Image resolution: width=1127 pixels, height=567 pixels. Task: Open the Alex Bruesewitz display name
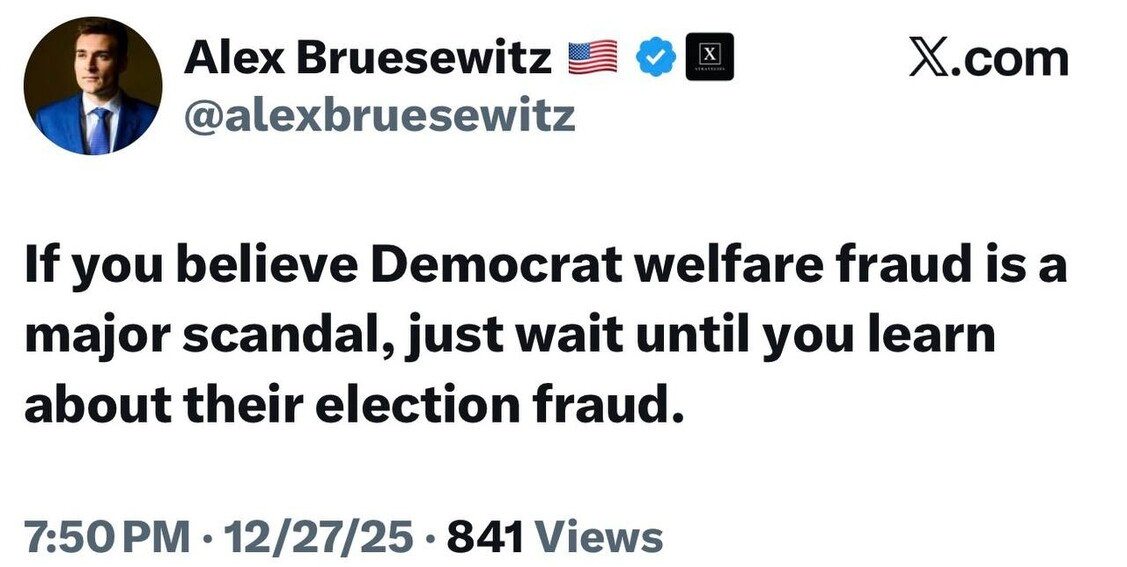(x=367, y=59)
